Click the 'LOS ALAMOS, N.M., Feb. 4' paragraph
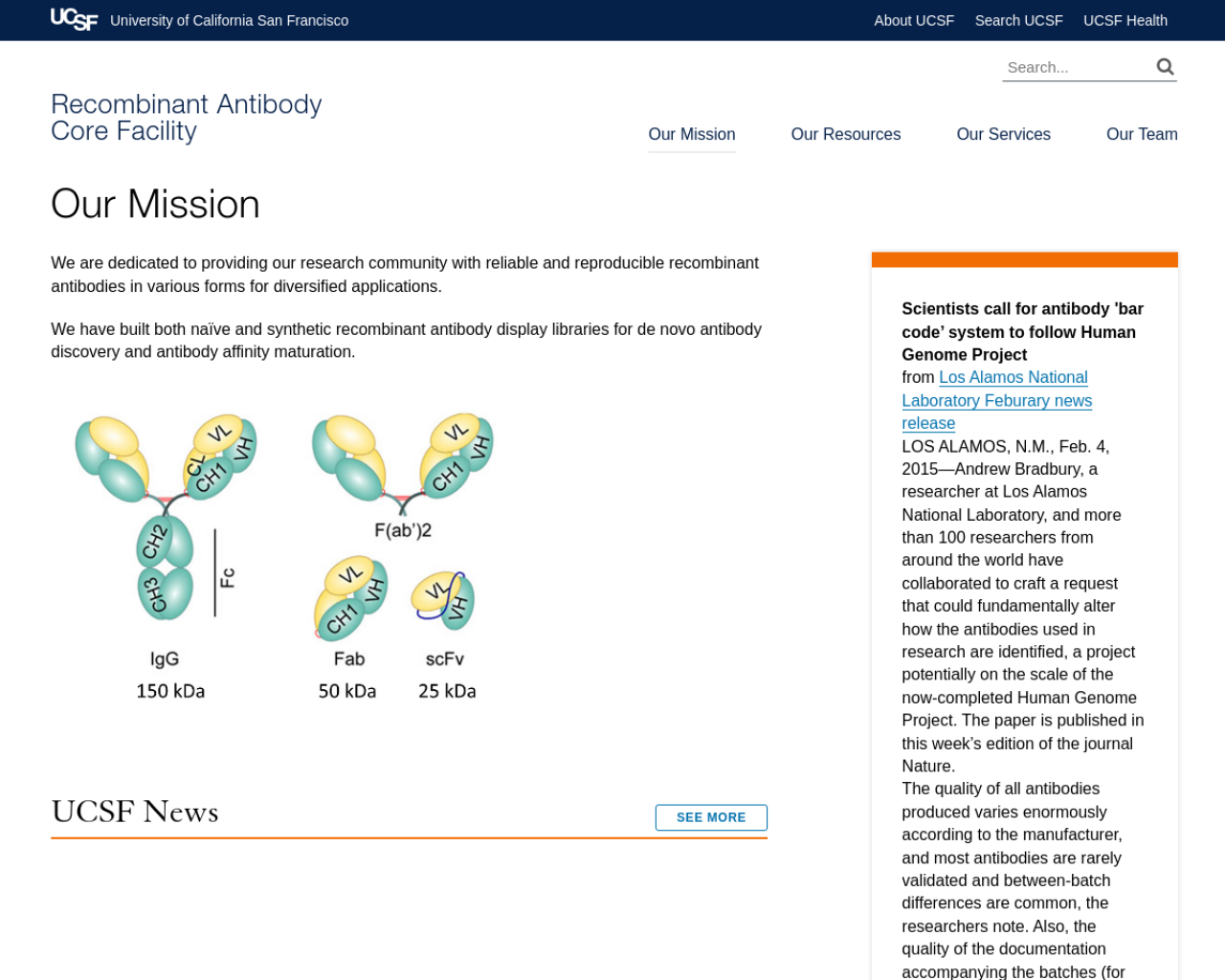The image size is (1225, 980). (1023, 606)
